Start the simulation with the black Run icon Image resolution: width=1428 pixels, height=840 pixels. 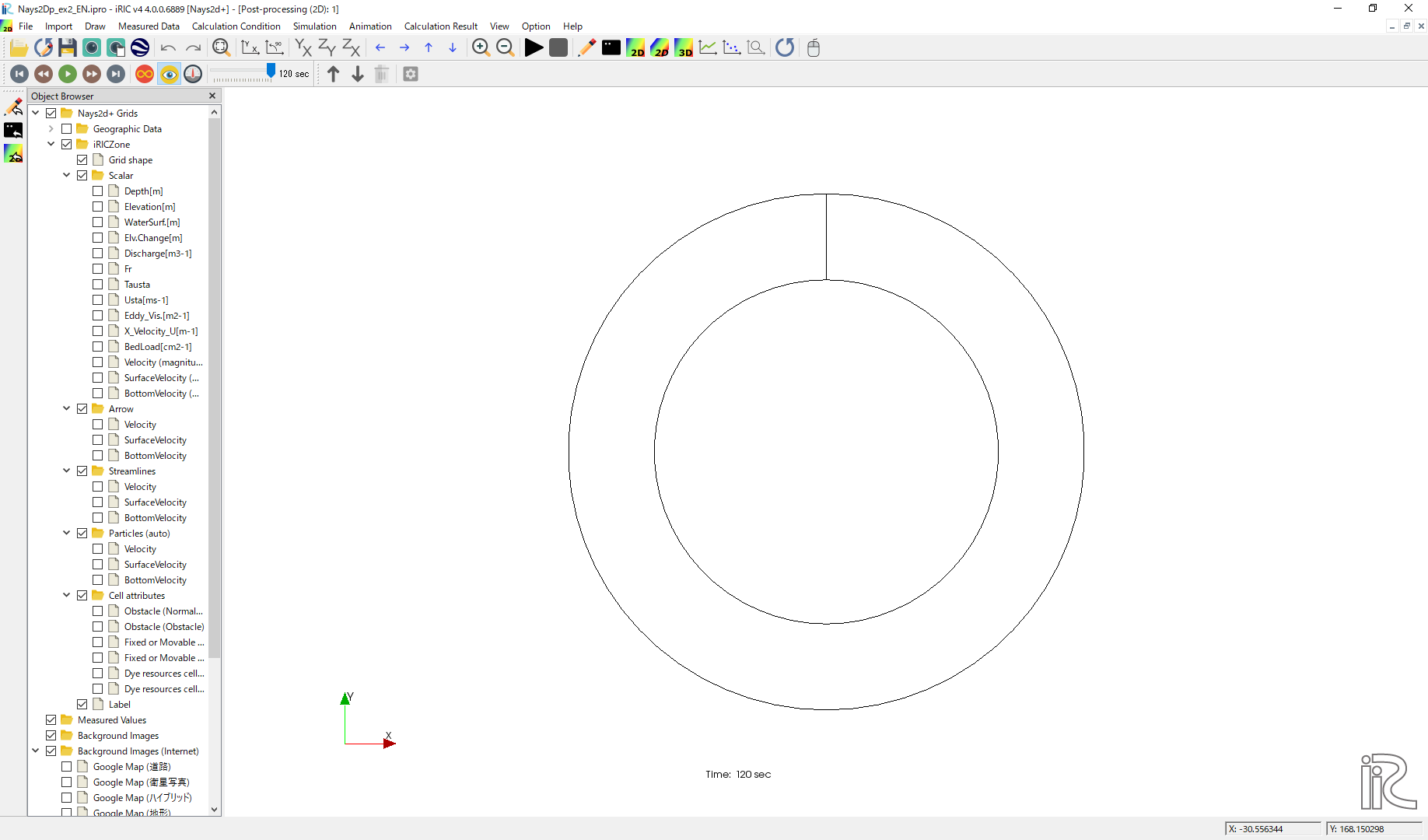(x=534, y=47)
